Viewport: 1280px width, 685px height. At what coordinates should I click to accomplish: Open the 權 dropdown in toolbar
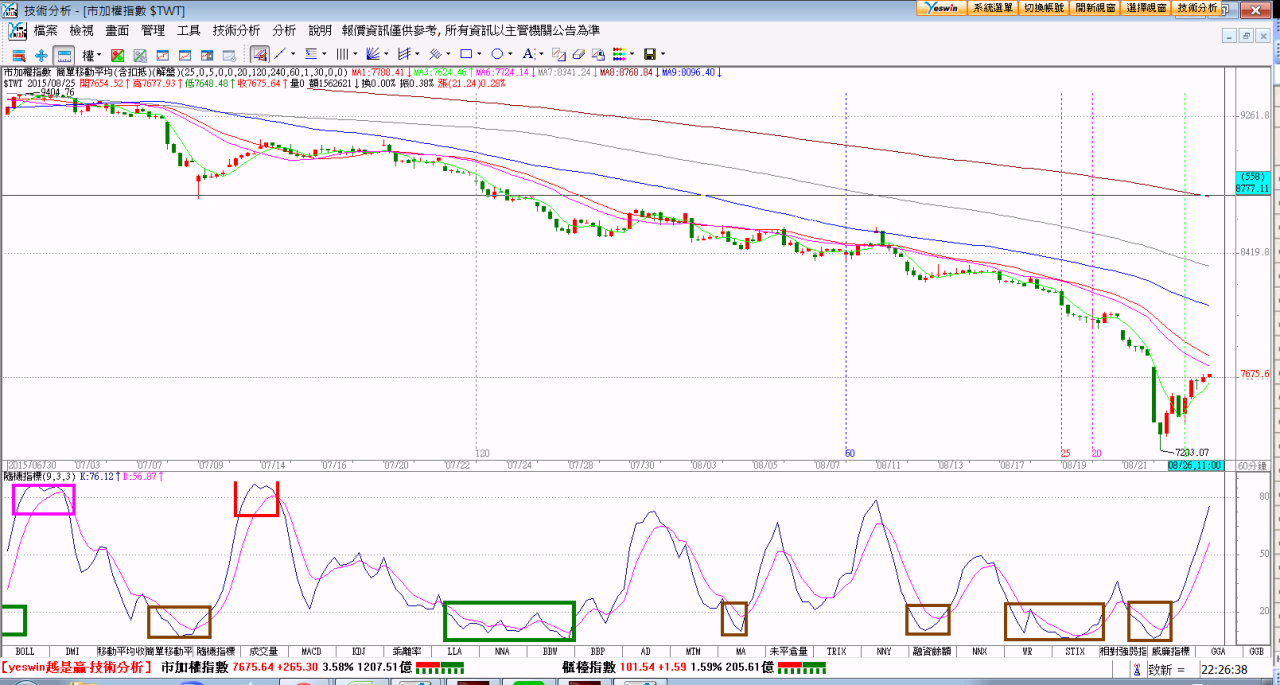click(x=91, y=54)
